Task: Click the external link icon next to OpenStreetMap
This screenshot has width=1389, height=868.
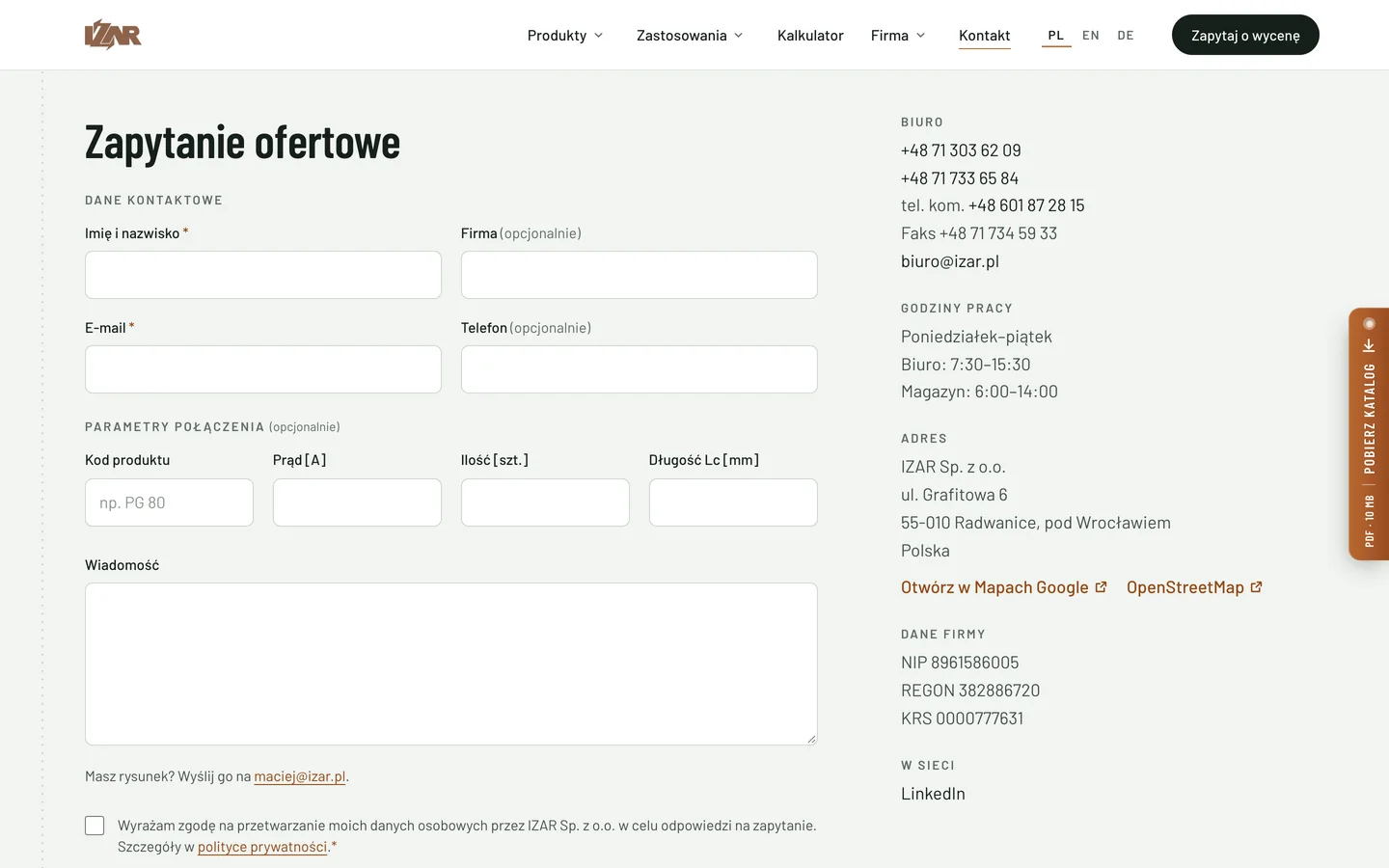Action: pyautogui.click(x=1256, y=586)
